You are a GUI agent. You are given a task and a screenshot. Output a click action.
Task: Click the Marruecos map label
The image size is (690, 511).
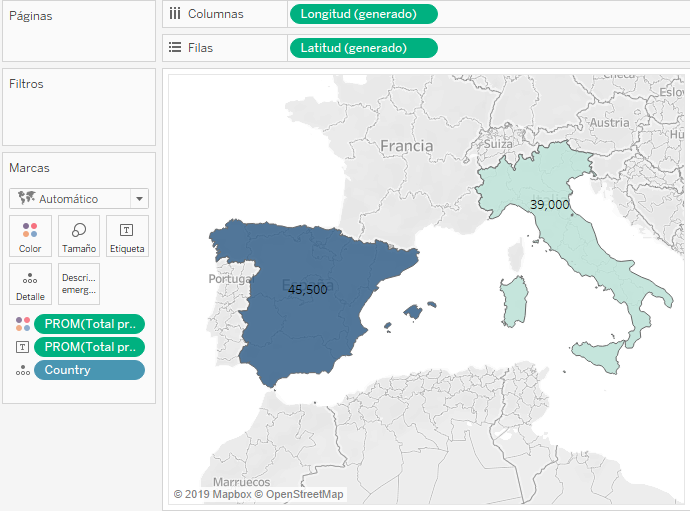(x=242, y=482)
